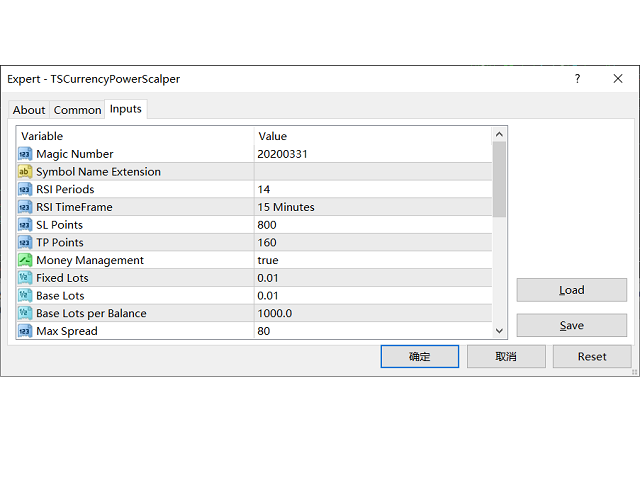Select the Money Management label
This screenshot has height=480, width=640.
click(x=90, y=260)
